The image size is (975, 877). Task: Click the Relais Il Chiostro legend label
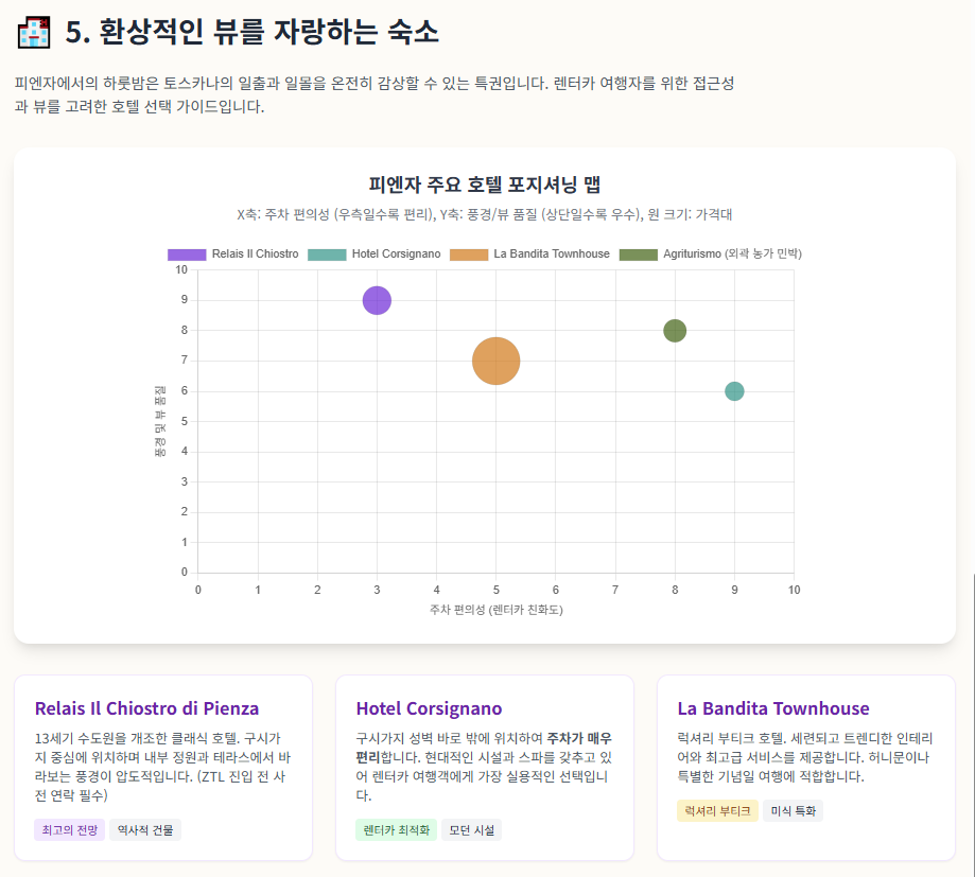(x=255, y=254)
